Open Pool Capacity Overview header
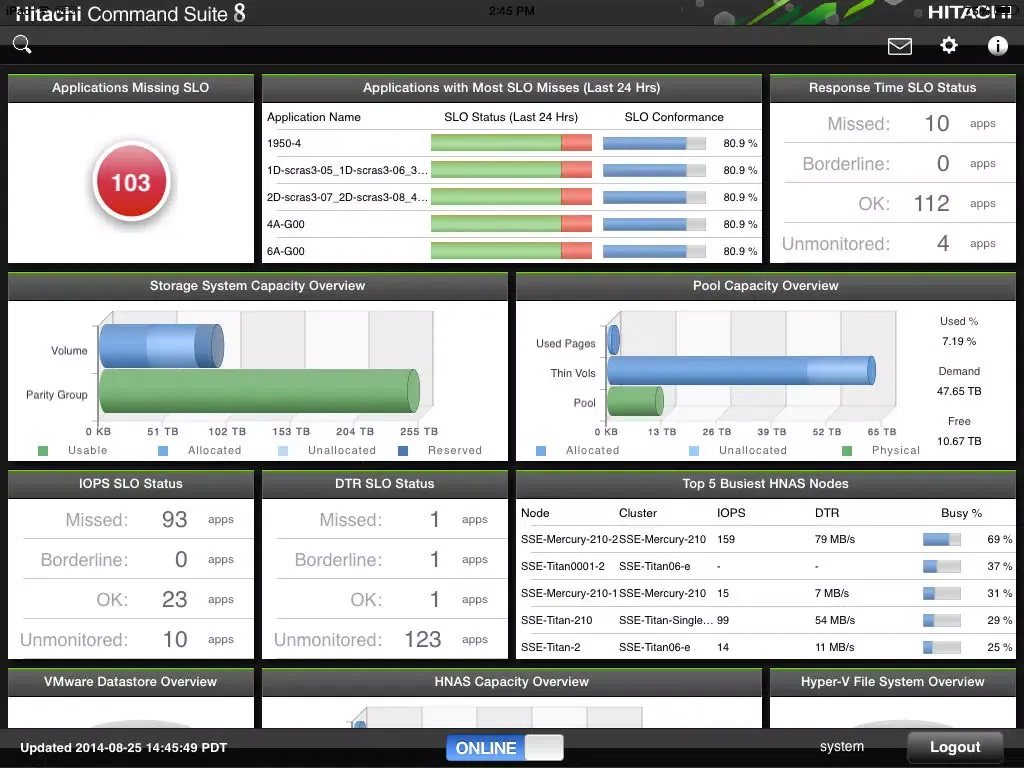Screen dimensions: 1024x768 pos(765,286)
